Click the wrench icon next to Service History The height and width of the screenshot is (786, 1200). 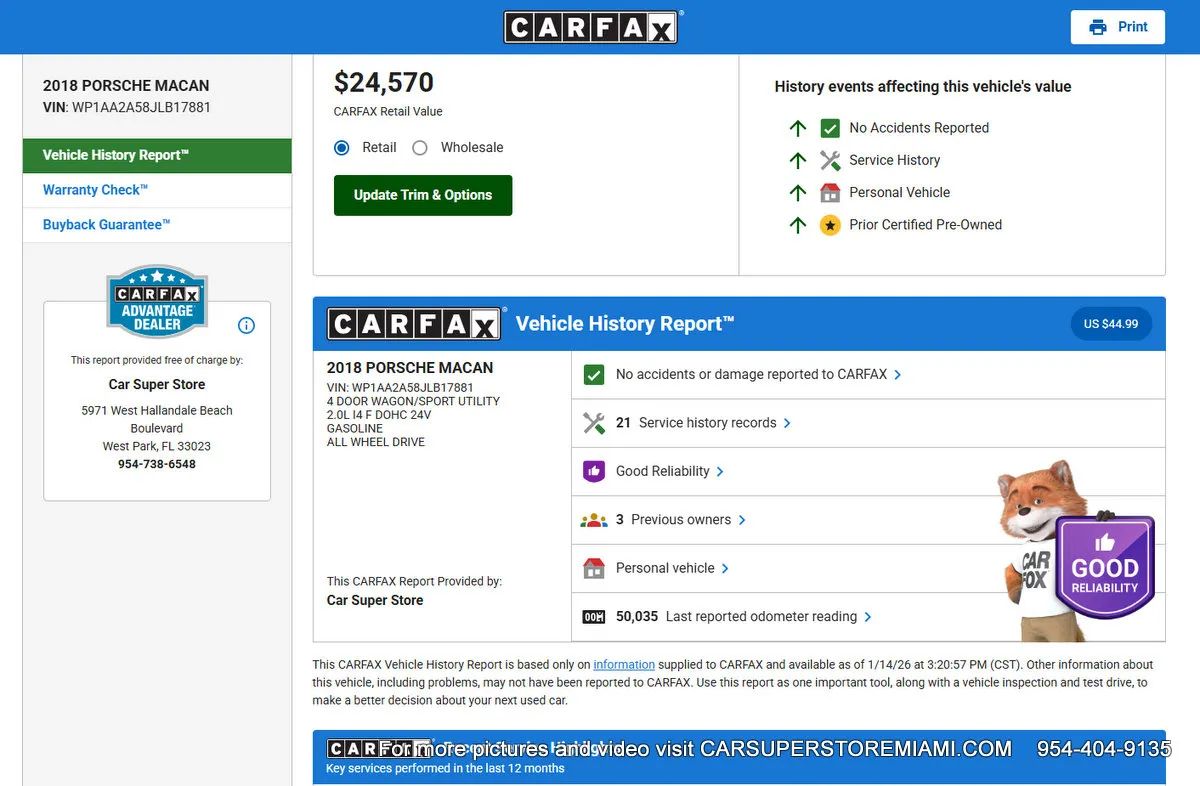830,160
